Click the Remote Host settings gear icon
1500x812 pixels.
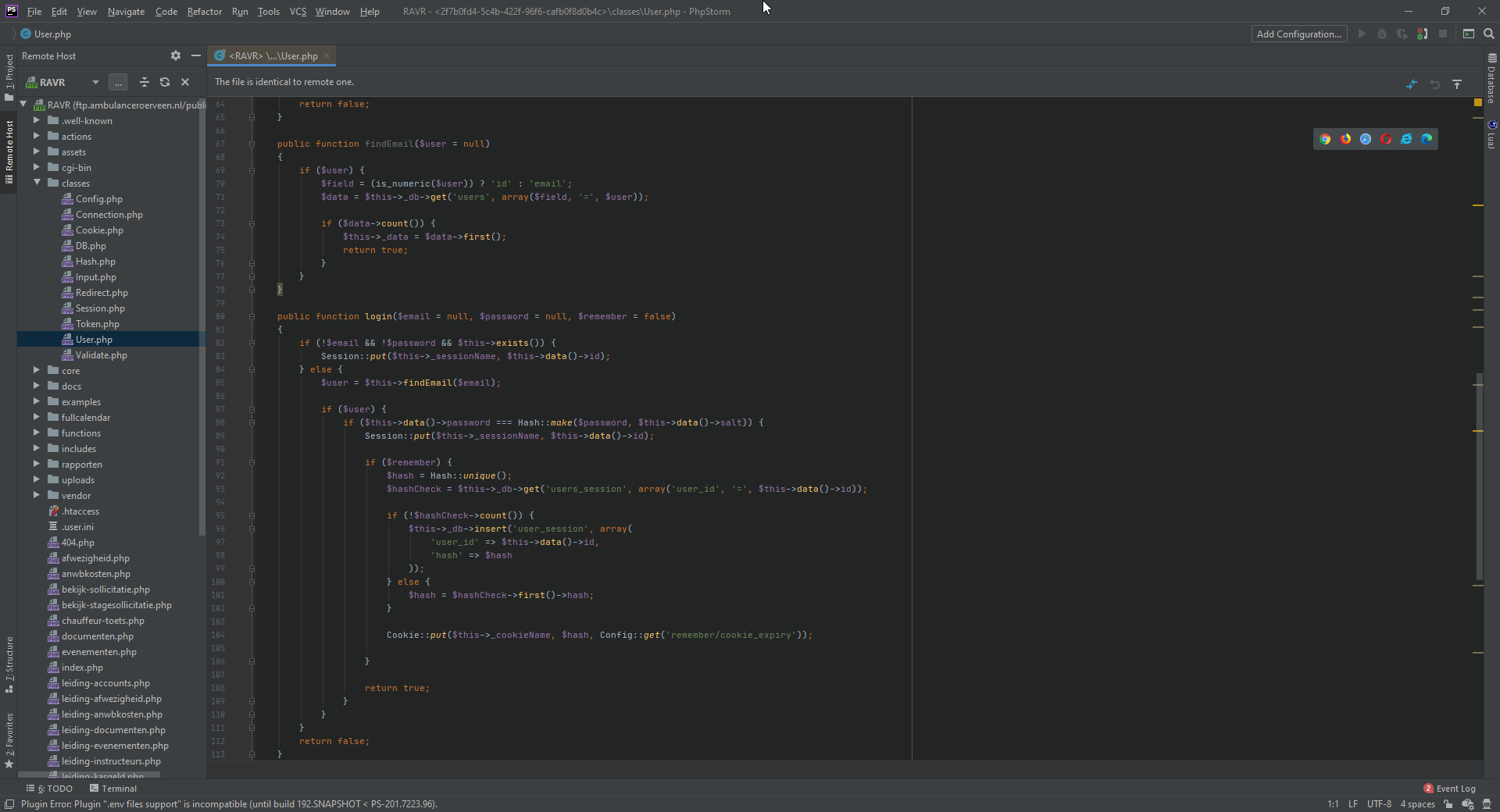[175, 55]
